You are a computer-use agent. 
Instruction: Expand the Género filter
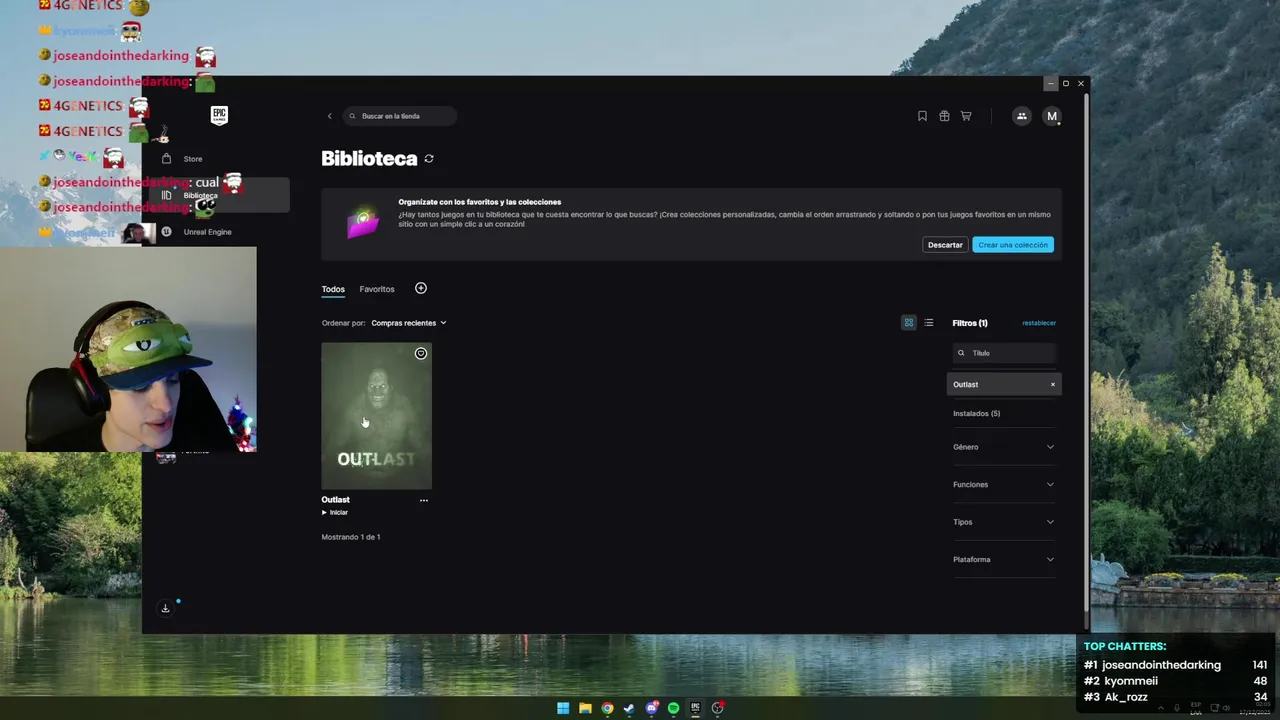click(x=1003, y=447)
